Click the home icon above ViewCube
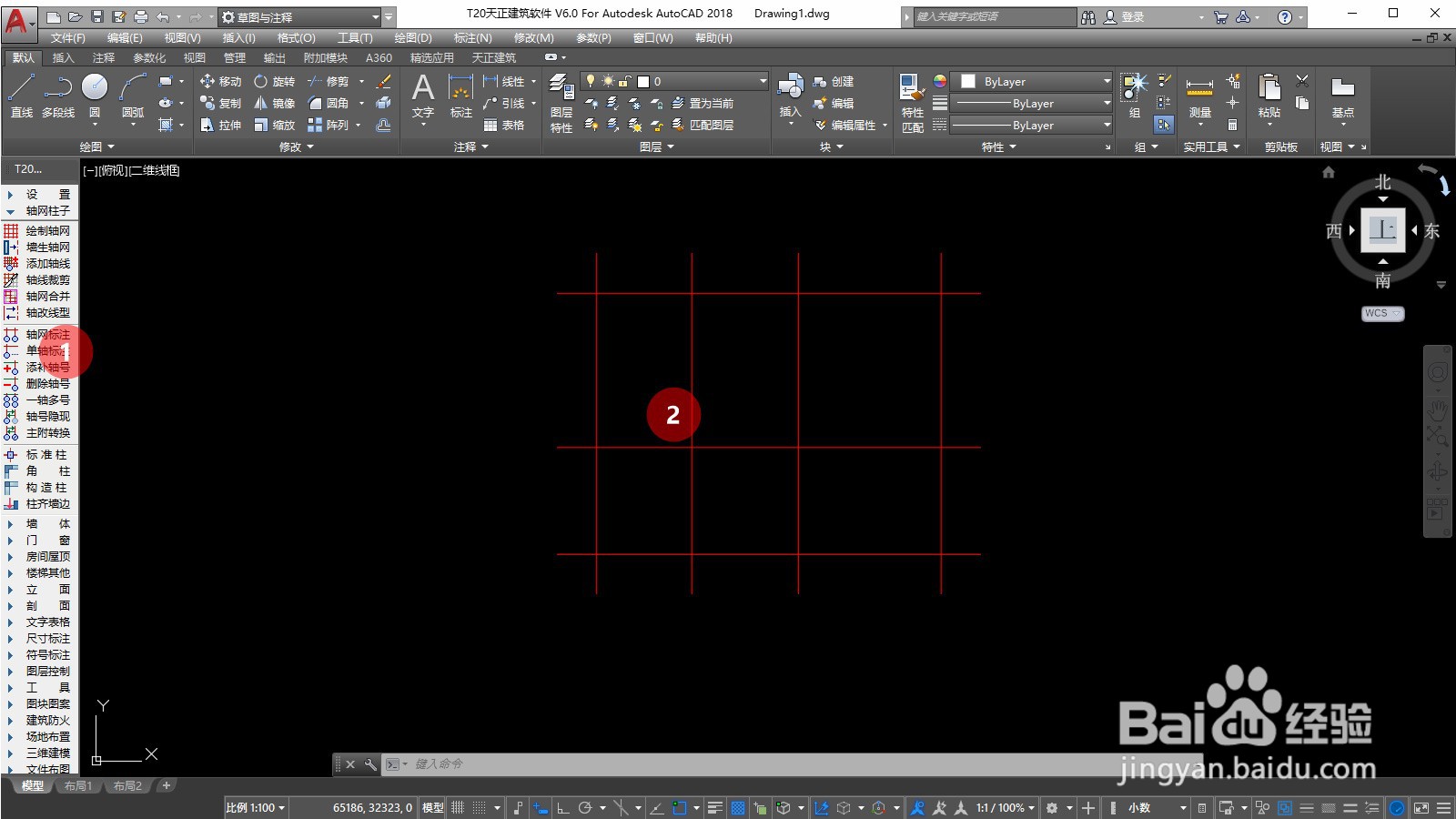 pos(1329,172)
